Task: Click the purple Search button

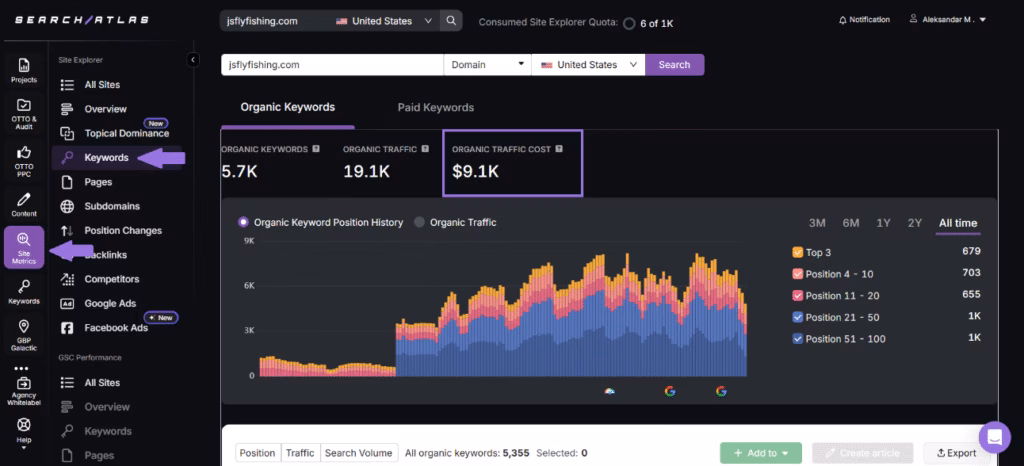Action: 674,65
